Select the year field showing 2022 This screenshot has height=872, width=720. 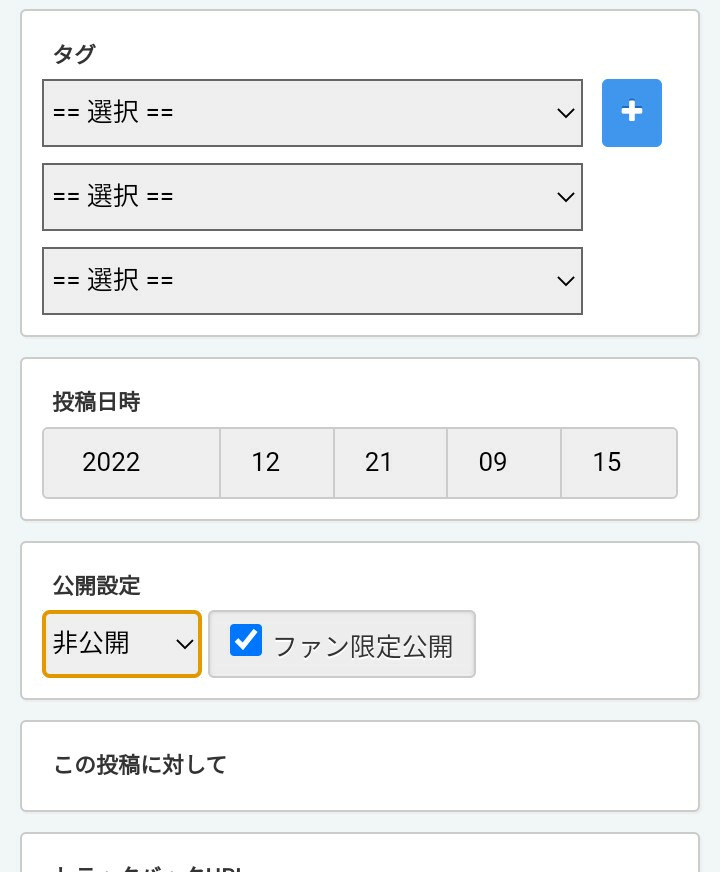[130, 463]
